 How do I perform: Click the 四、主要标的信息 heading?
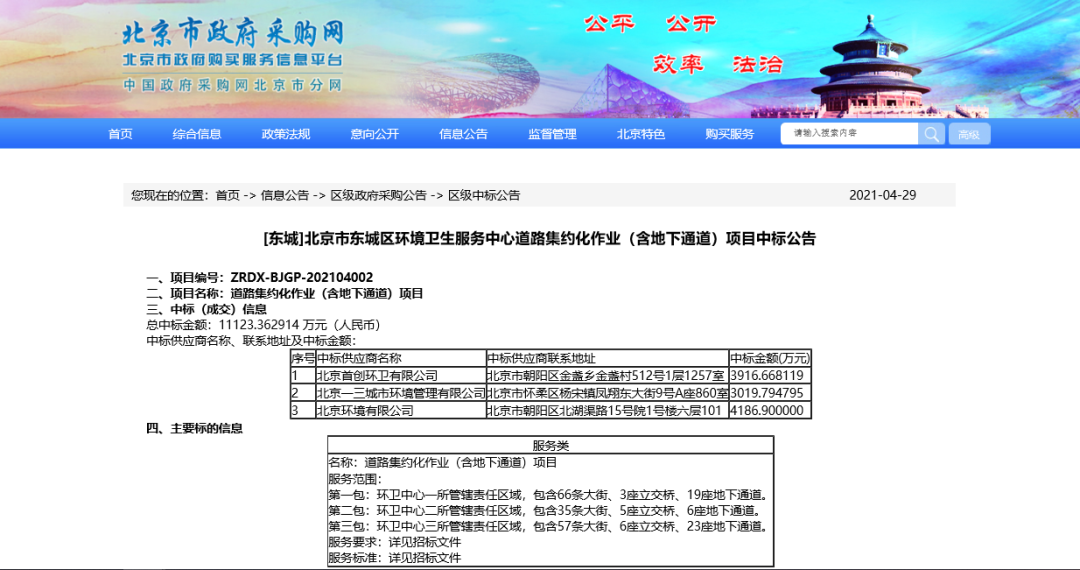[194, 429]
